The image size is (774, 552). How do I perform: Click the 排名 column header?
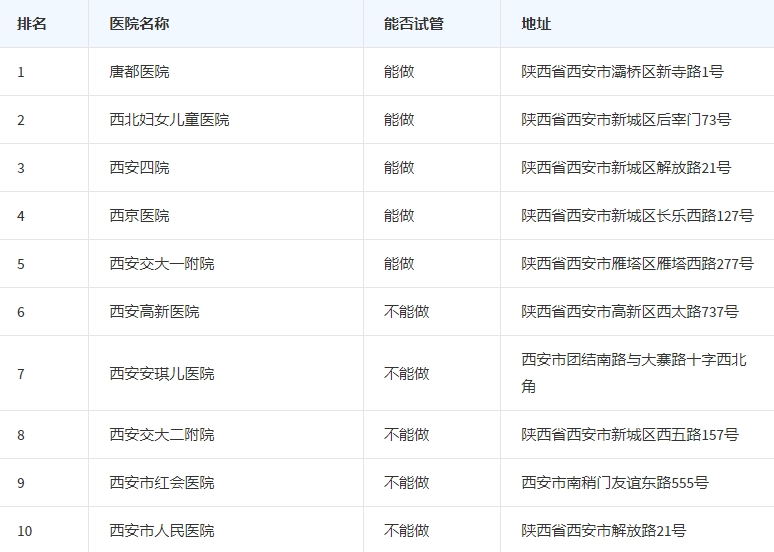click(x=32, y=24)
